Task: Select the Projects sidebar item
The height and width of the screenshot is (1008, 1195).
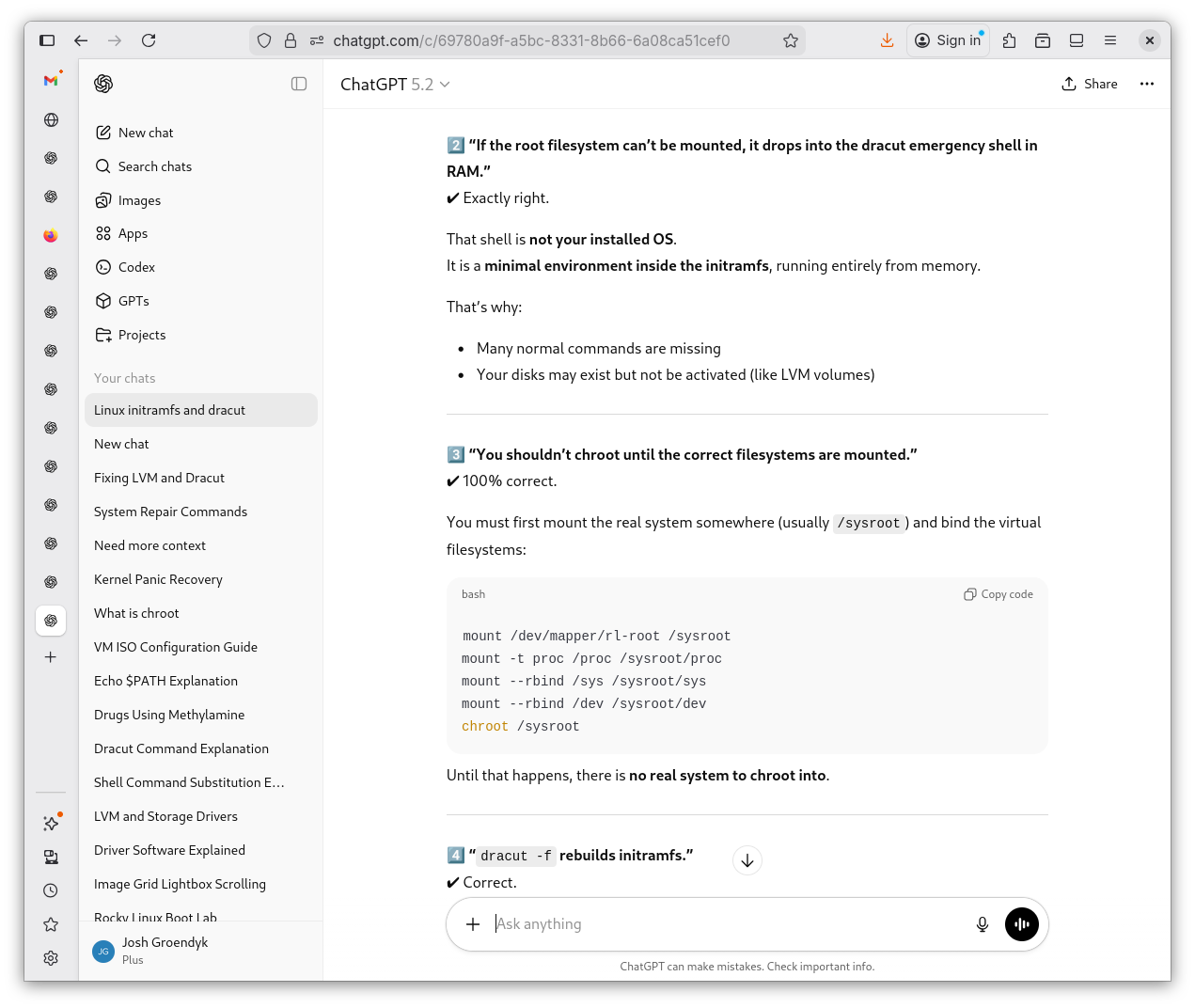Action: coord(141,335)
